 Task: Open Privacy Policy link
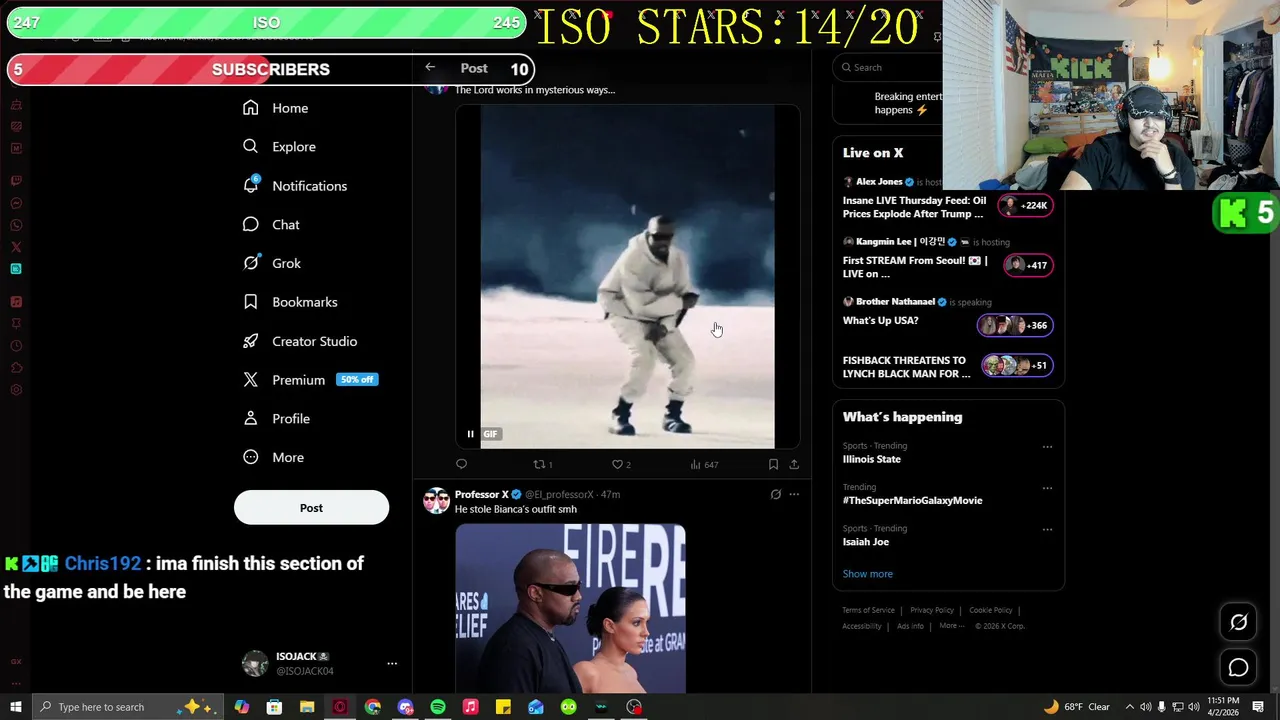tap(931, 610)
